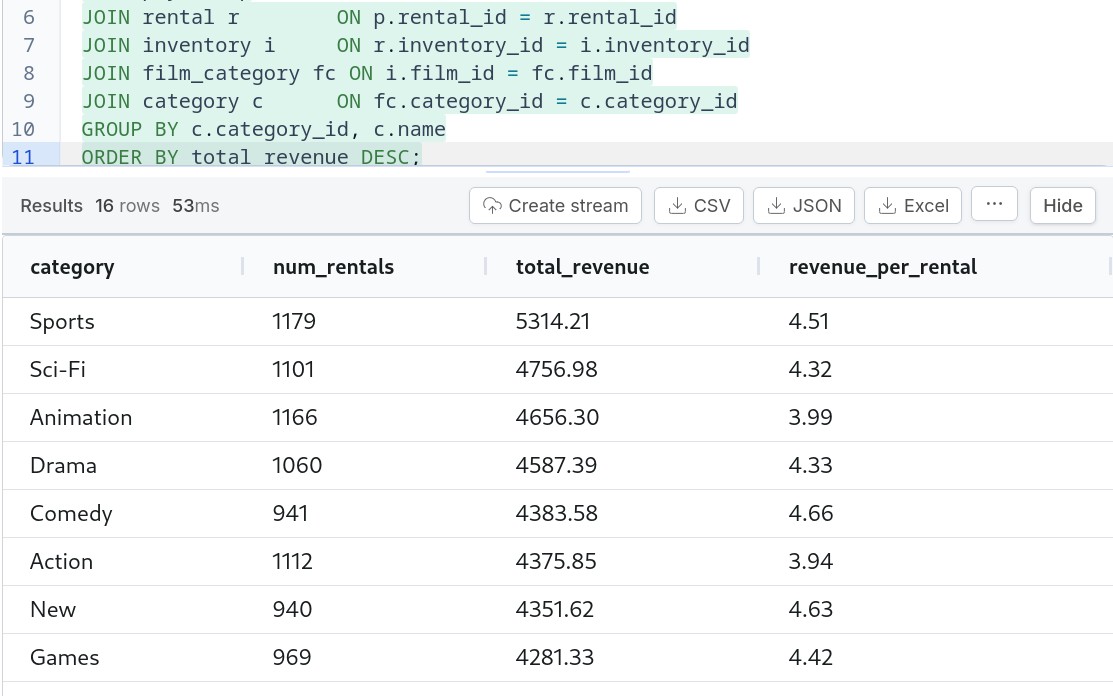Open the more options ellipsis menu
1113x696 pixels.
click(994, 204)
